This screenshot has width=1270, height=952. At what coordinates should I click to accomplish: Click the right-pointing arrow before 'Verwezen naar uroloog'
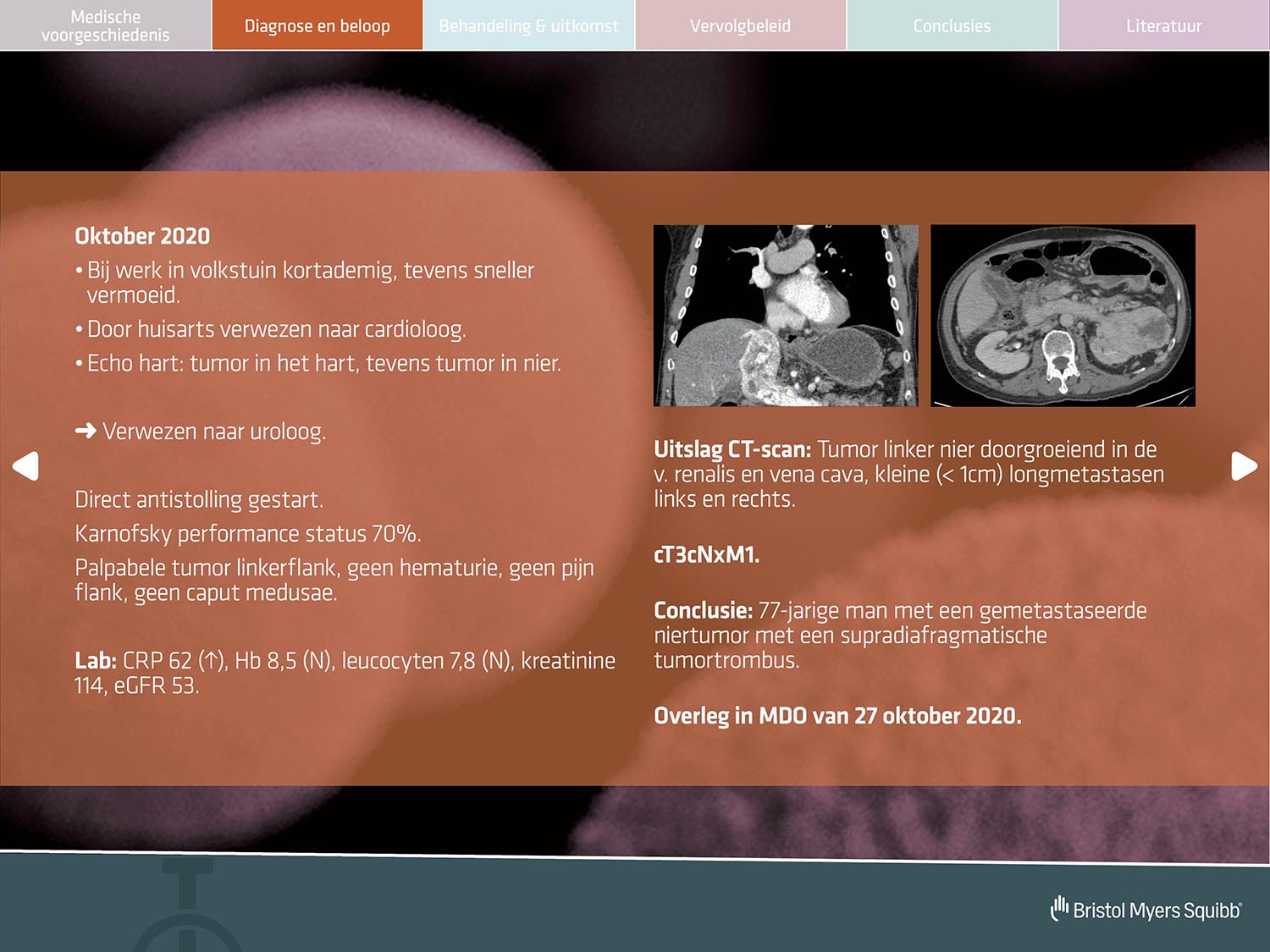point(86,431)
